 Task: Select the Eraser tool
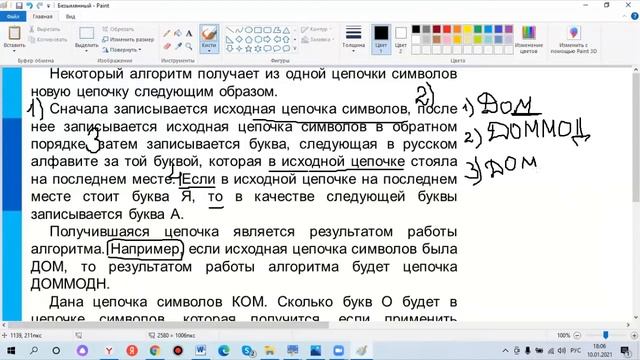click(x=167, y=47)
